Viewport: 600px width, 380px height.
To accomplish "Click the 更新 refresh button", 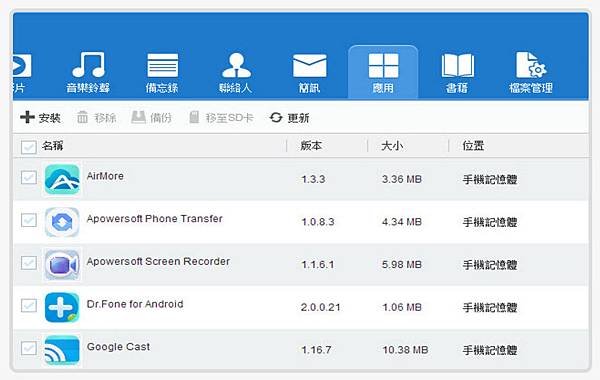I will coord(289,117).
